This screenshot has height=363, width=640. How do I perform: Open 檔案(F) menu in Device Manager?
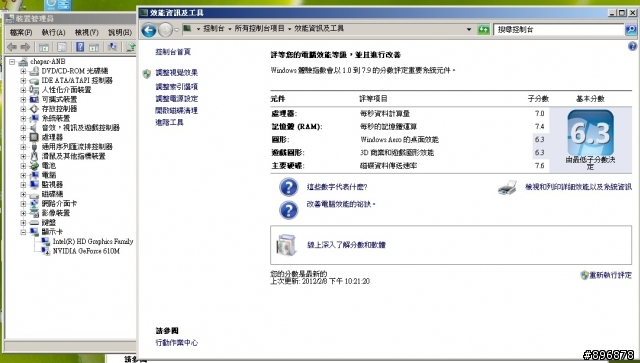[x=21, y=32]
